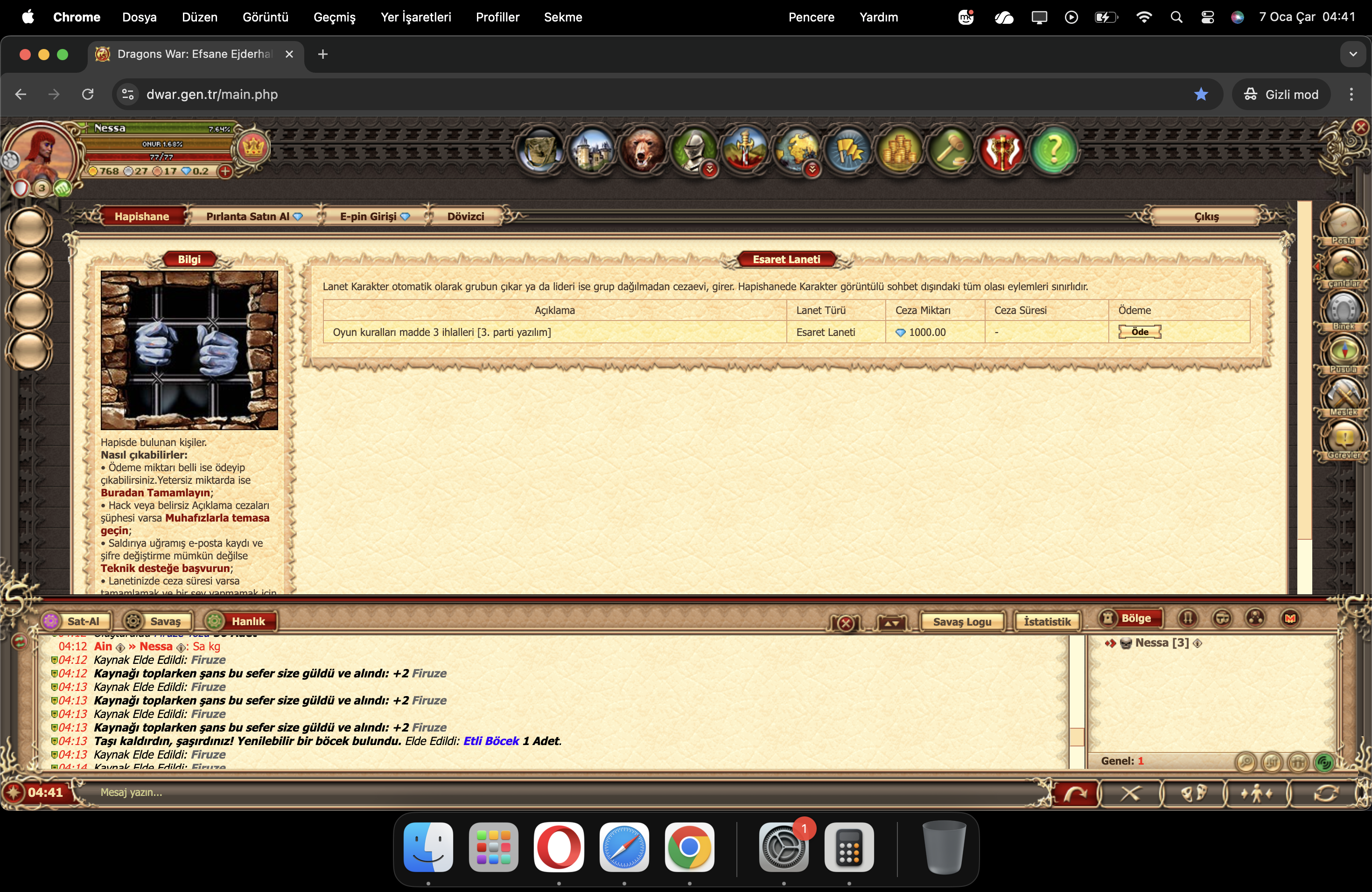Open the castle icon in top bar
This screenshot has width=1372, height=892.
point(591,150)
